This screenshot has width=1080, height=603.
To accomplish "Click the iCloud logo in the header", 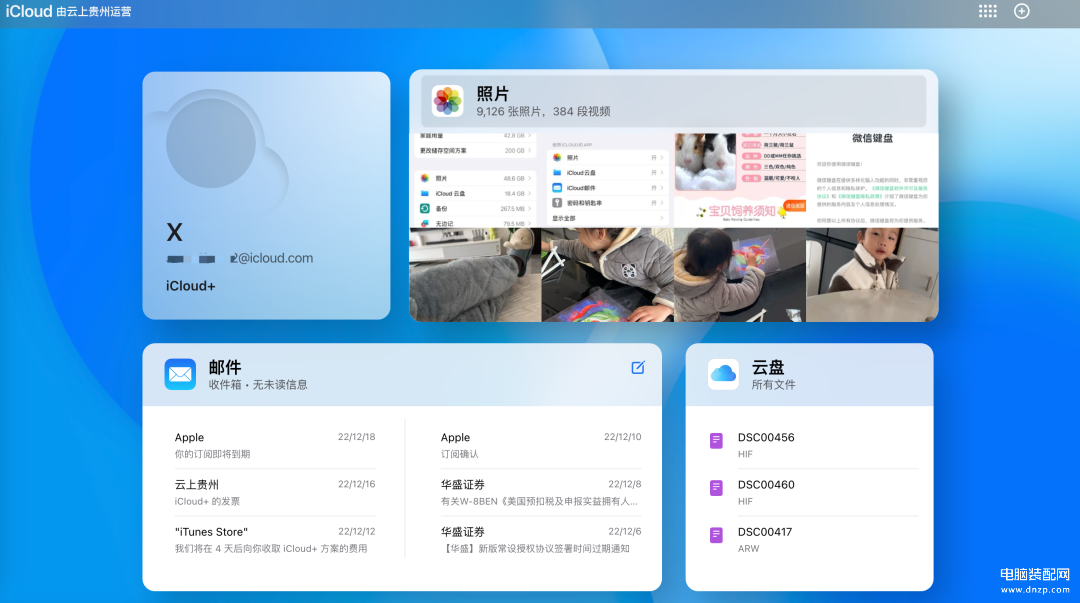I will point(29,11).
